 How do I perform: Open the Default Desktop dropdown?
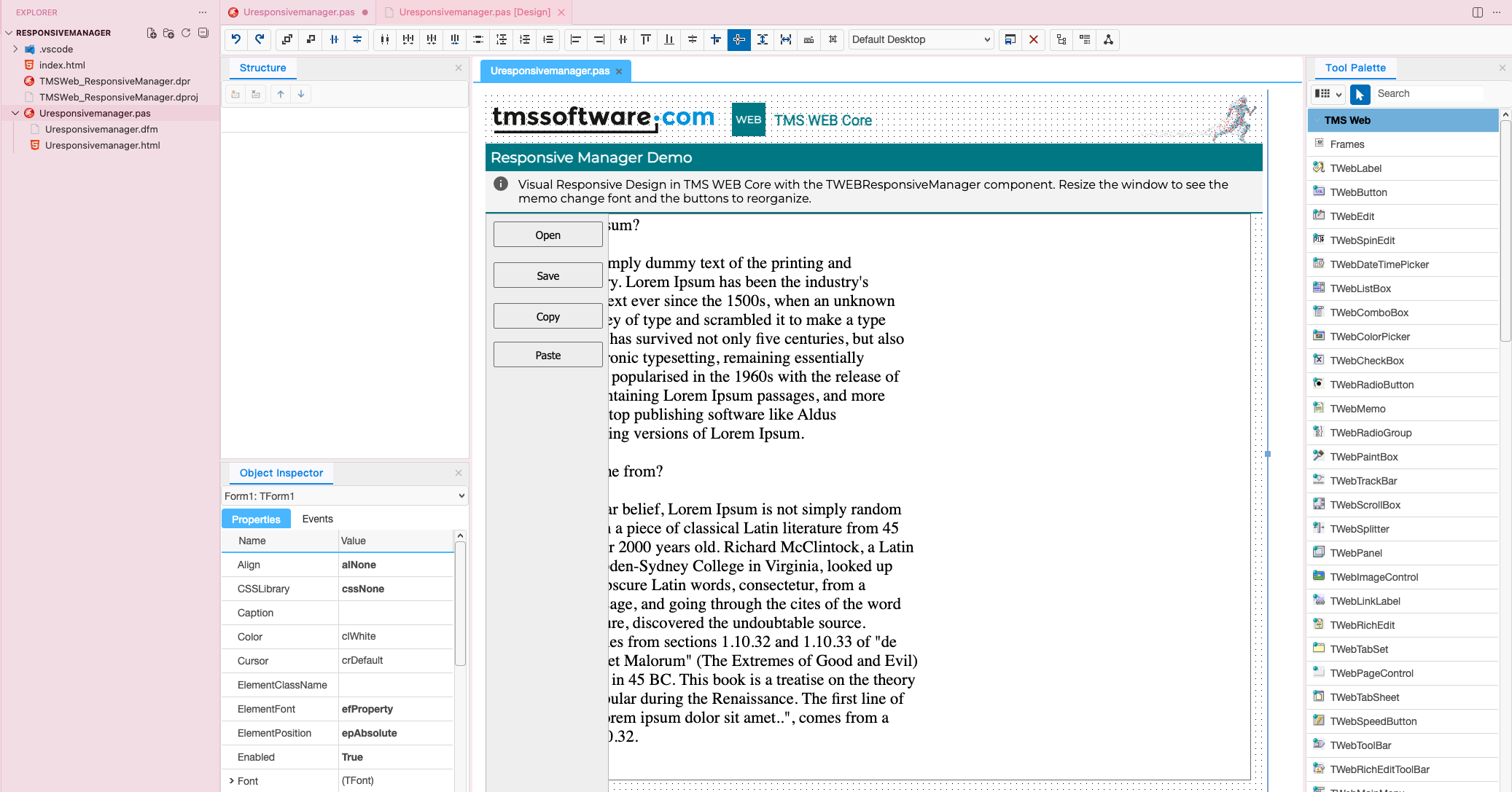tap(921, 39)
